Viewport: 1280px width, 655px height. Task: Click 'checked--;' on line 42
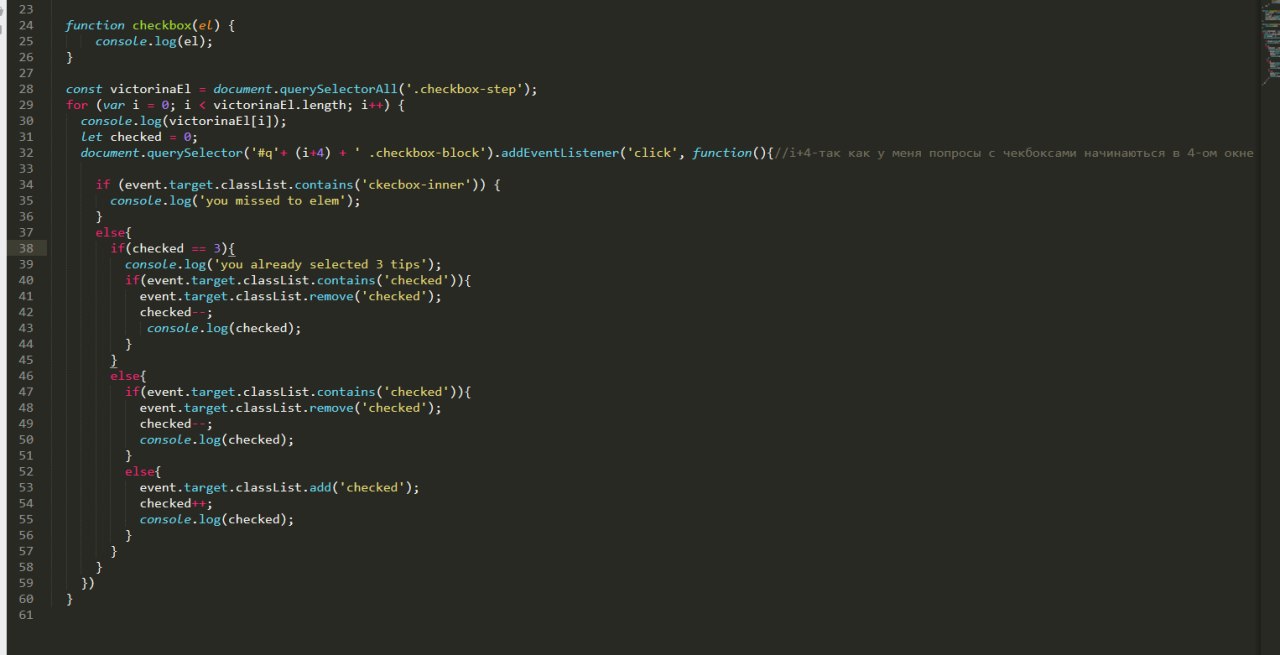(x=176, y=312)
